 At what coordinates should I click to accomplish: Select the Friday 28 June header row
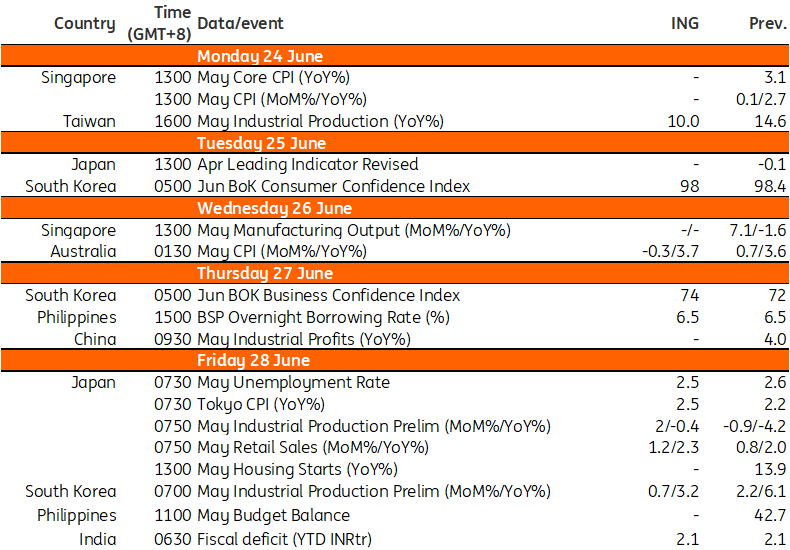click(395, 360)
